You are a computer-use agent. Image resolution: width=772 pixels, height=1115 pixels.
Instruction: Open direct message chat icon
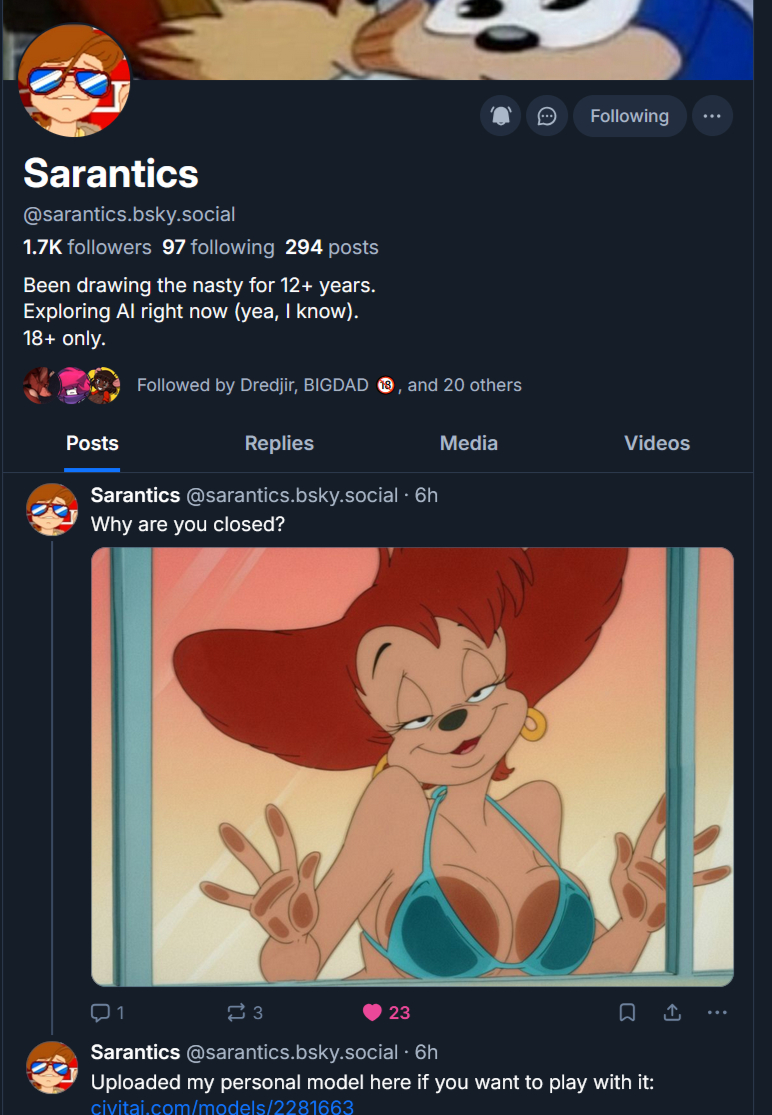click(x=547, y=116)
